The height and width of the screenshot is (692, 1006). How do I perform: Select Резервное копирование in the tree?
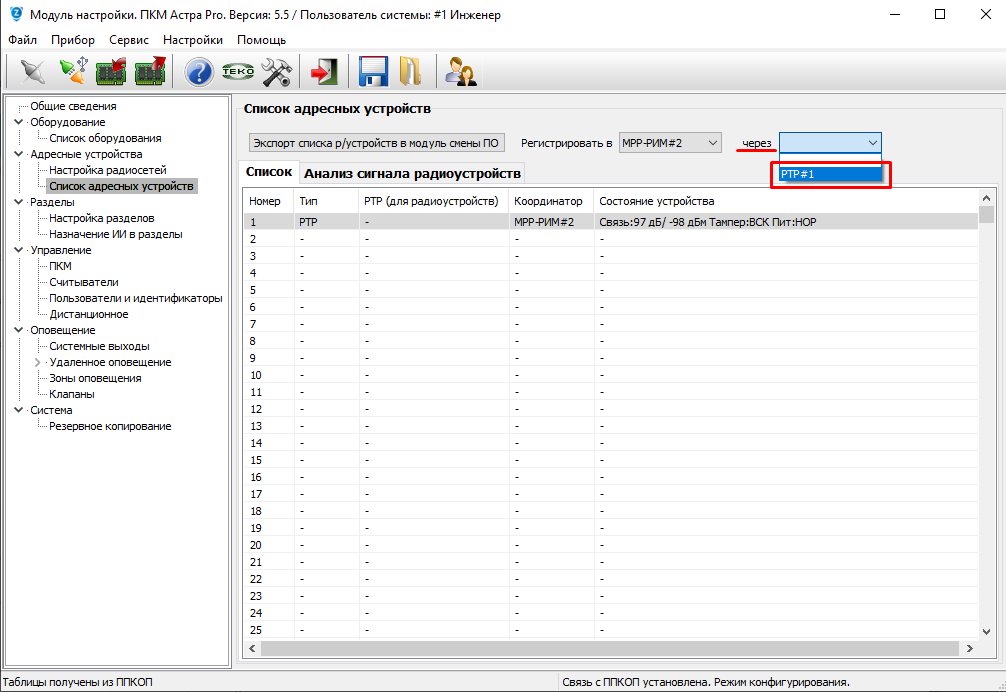click(x=110, y=426)
